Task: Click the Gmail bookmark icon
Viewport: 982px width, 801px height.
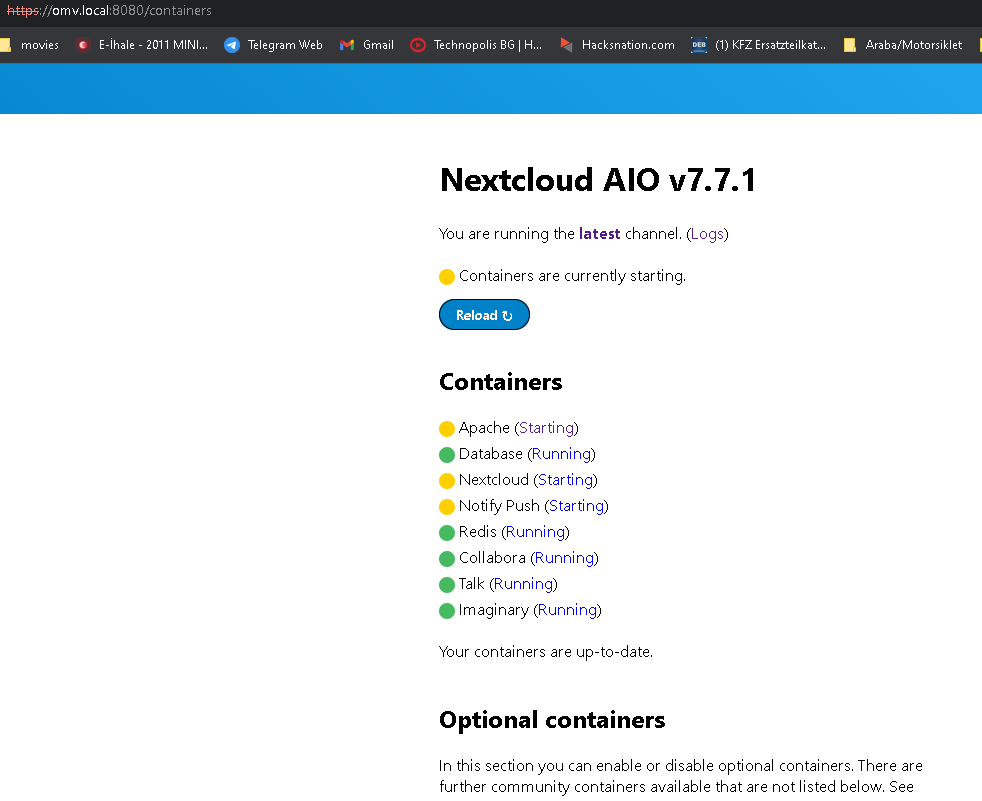Action: [x=347, y=45]
